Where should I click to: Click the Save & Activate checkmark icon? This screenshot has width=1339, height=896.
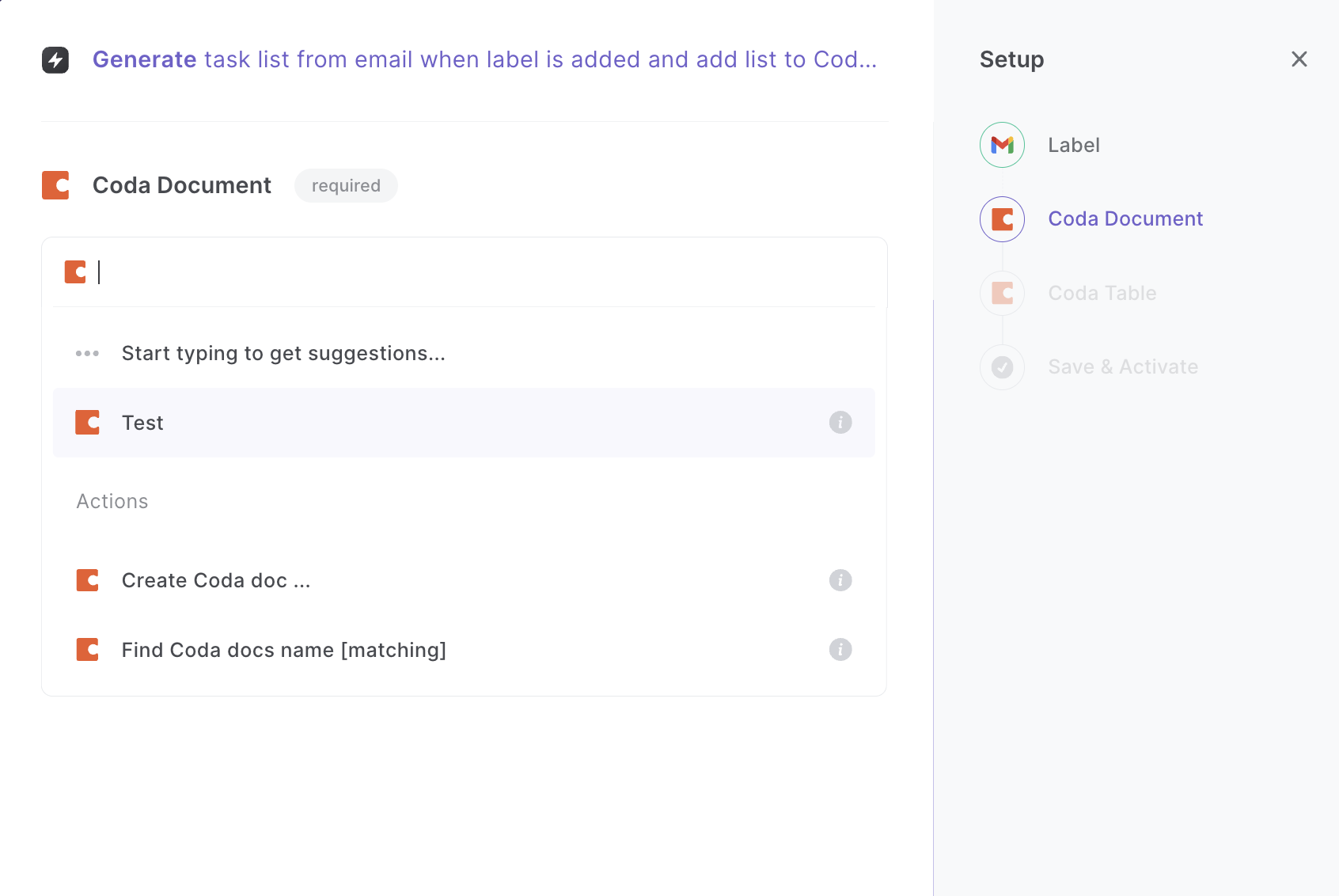1003,367
